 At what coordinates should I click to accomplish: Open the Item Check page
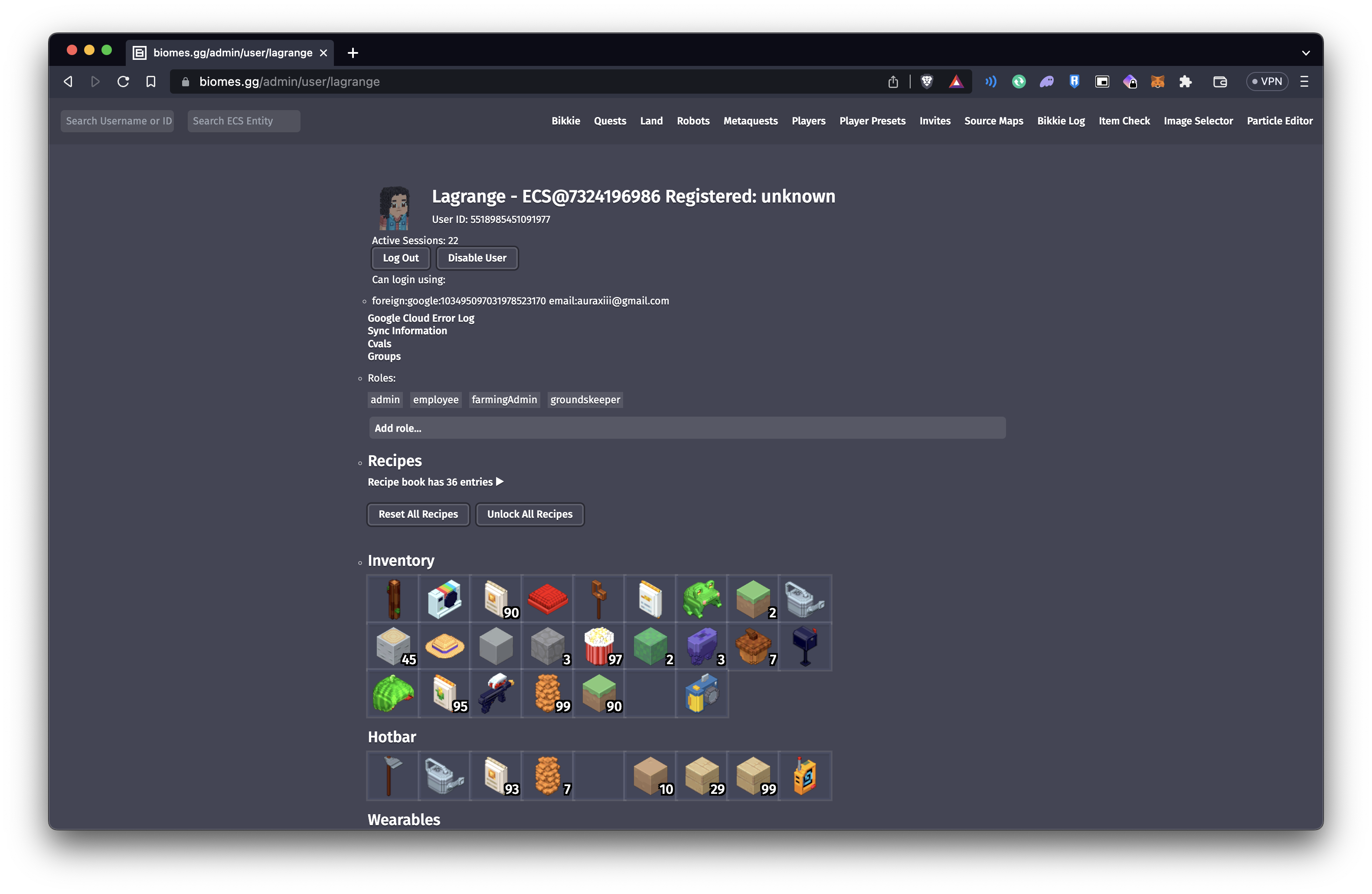1124,121
